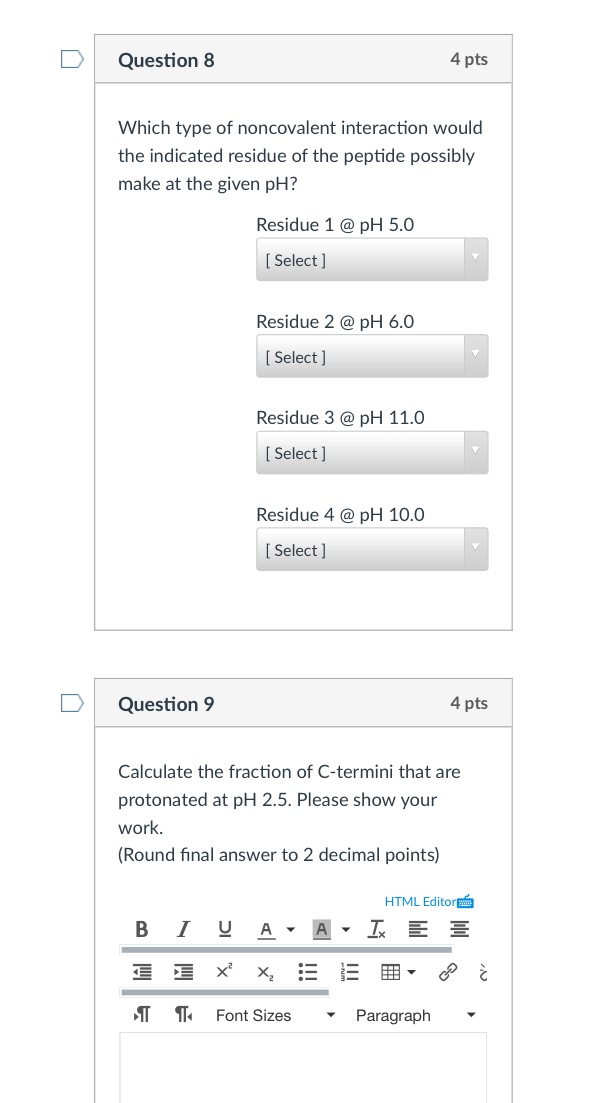Flag Question 8 for review

pyautogui.click(x=72, y=60)
